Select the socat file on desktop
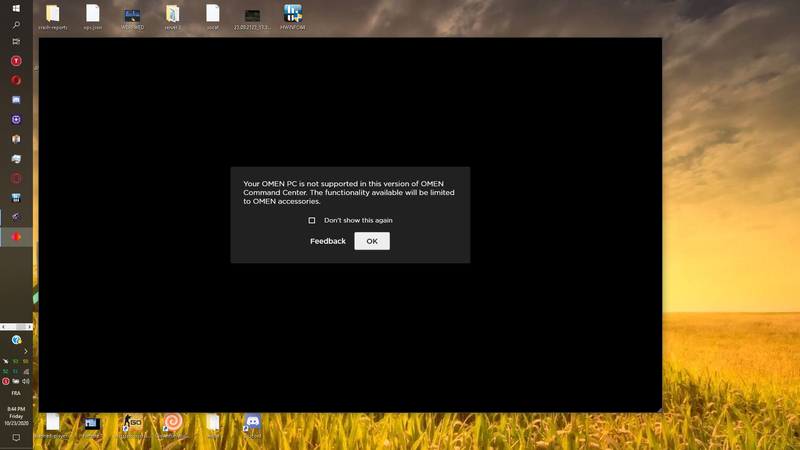 click(213, 17)
